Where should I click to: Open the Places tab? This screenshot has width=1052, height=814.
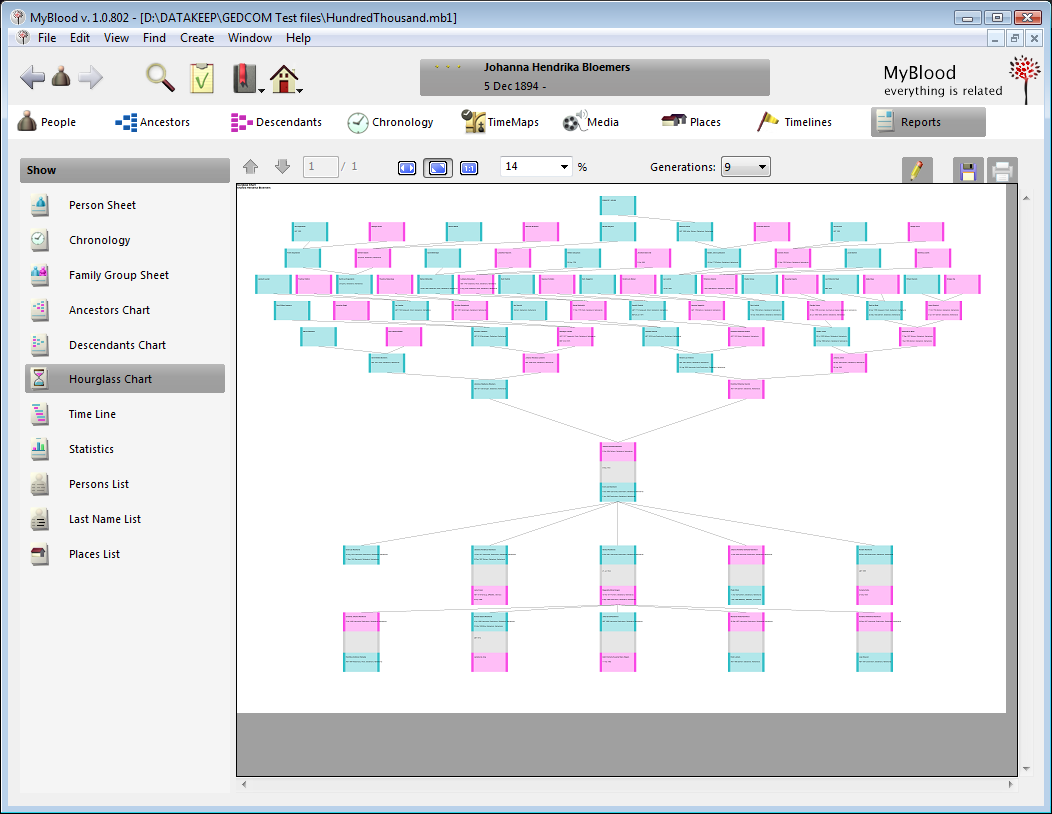point(691,121)
